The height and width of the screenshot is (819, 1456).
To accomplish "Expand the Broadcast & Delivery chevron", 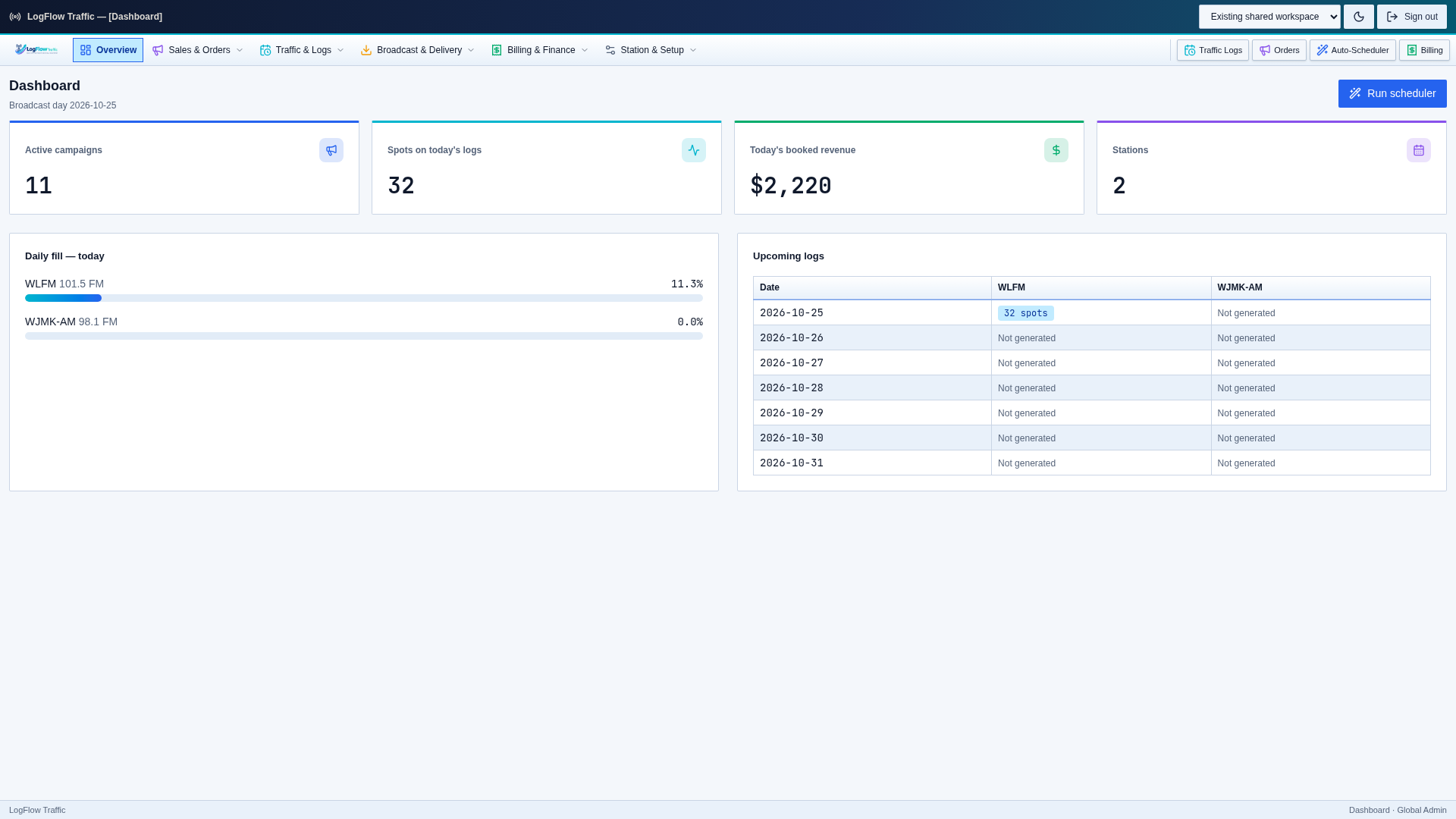I will click(x=471, y=50).
